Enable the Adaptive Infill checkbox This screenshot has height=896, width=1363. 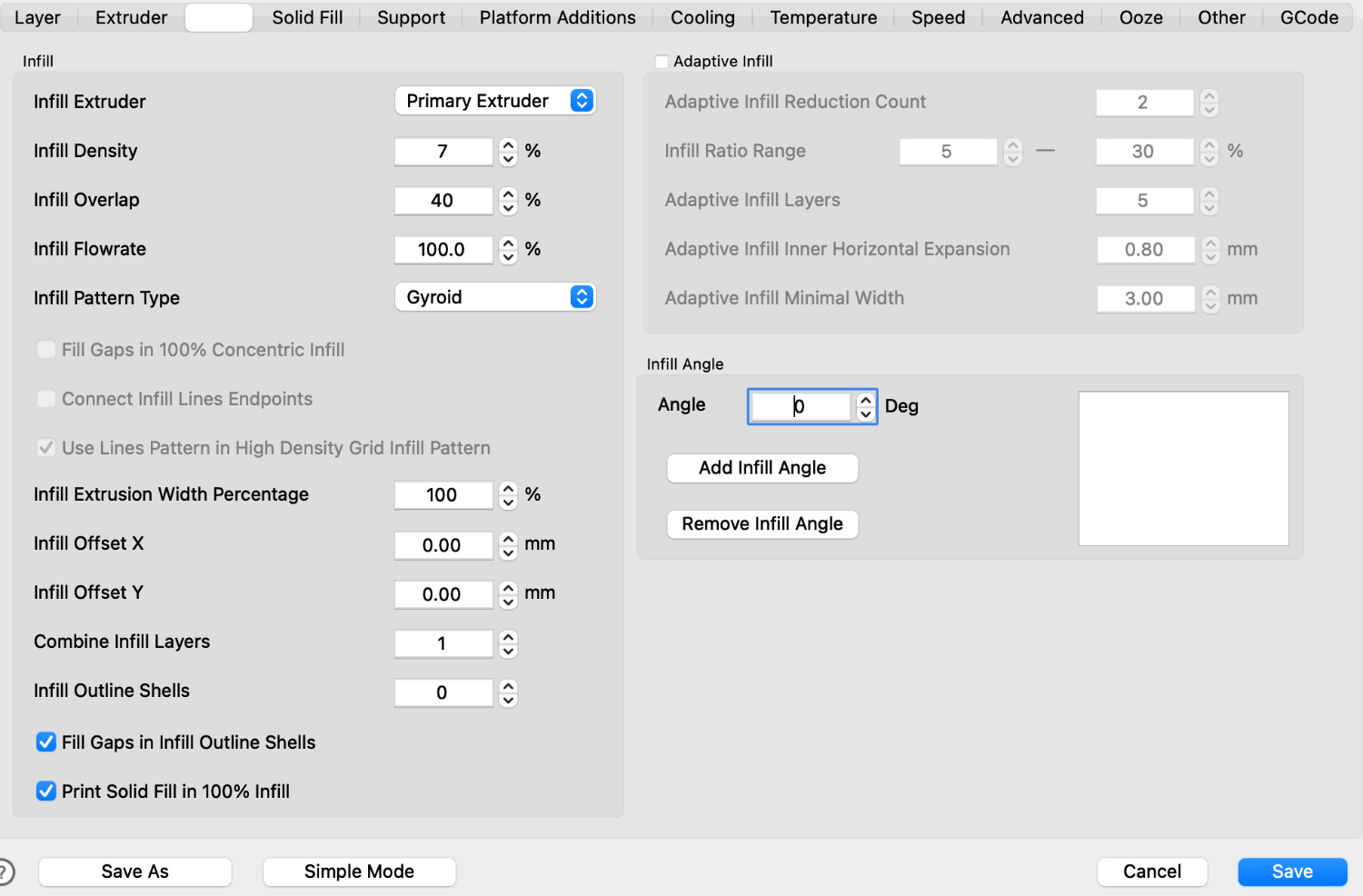[x=662, y=62]
